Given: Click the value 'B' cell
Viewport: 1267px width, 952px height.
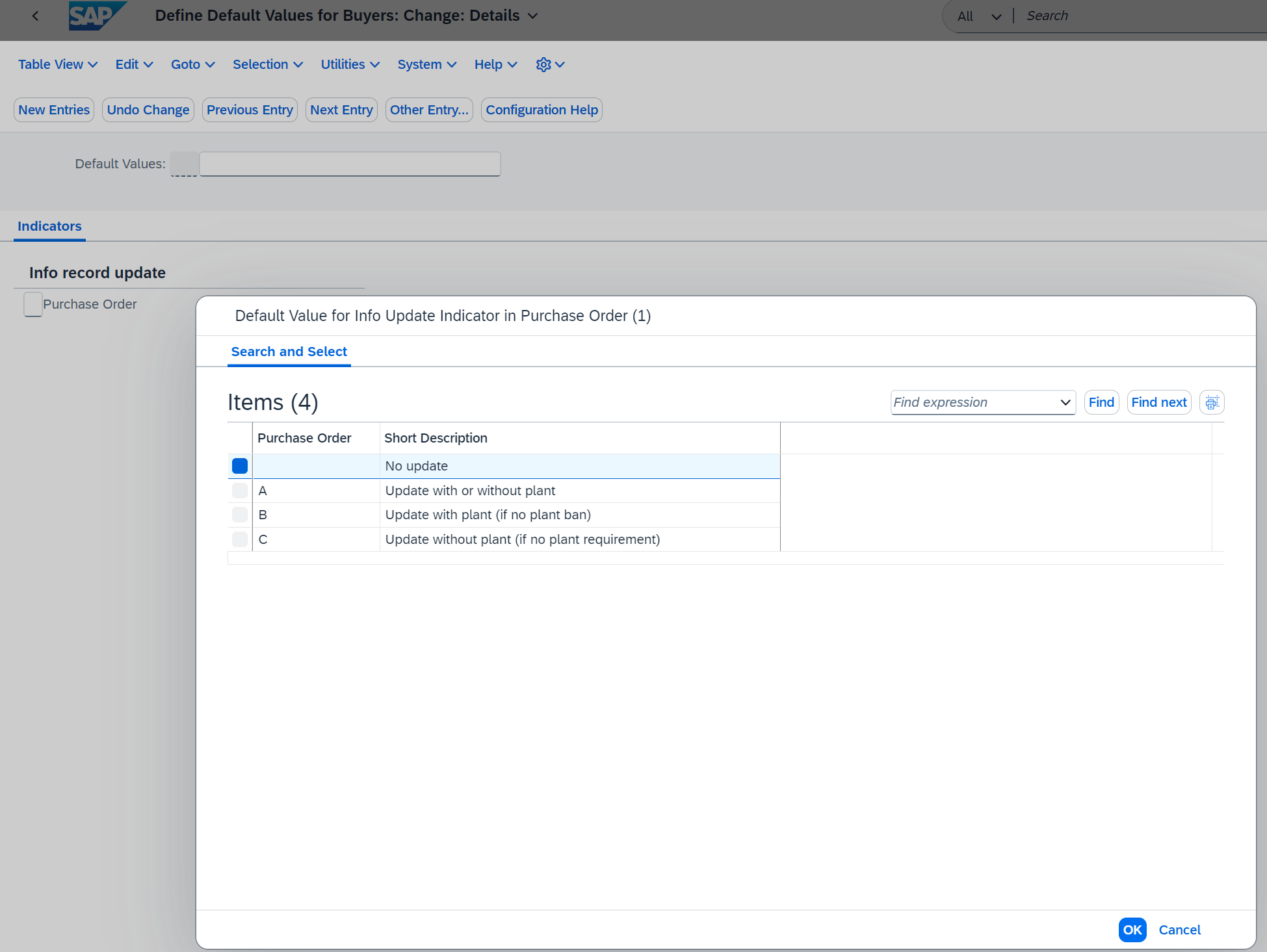Looking at the screenshot, I should click(x=316, y=515).
